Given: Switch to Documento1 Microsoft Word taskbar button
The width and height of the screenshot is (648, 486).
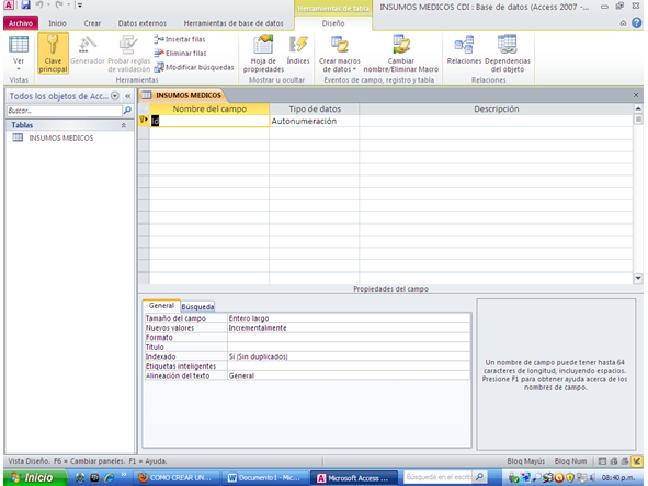Looking at the screenshot, I should 265,478.
